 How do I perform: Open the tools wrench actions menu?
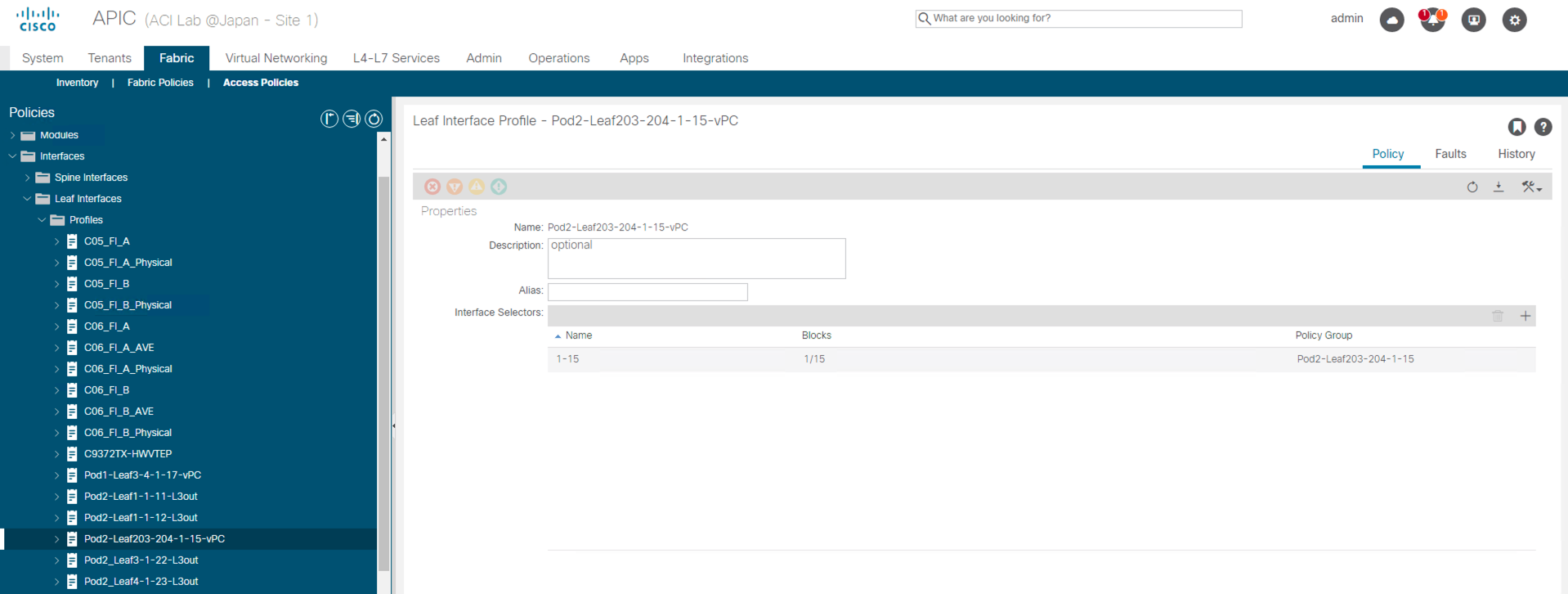[1531, 187]
